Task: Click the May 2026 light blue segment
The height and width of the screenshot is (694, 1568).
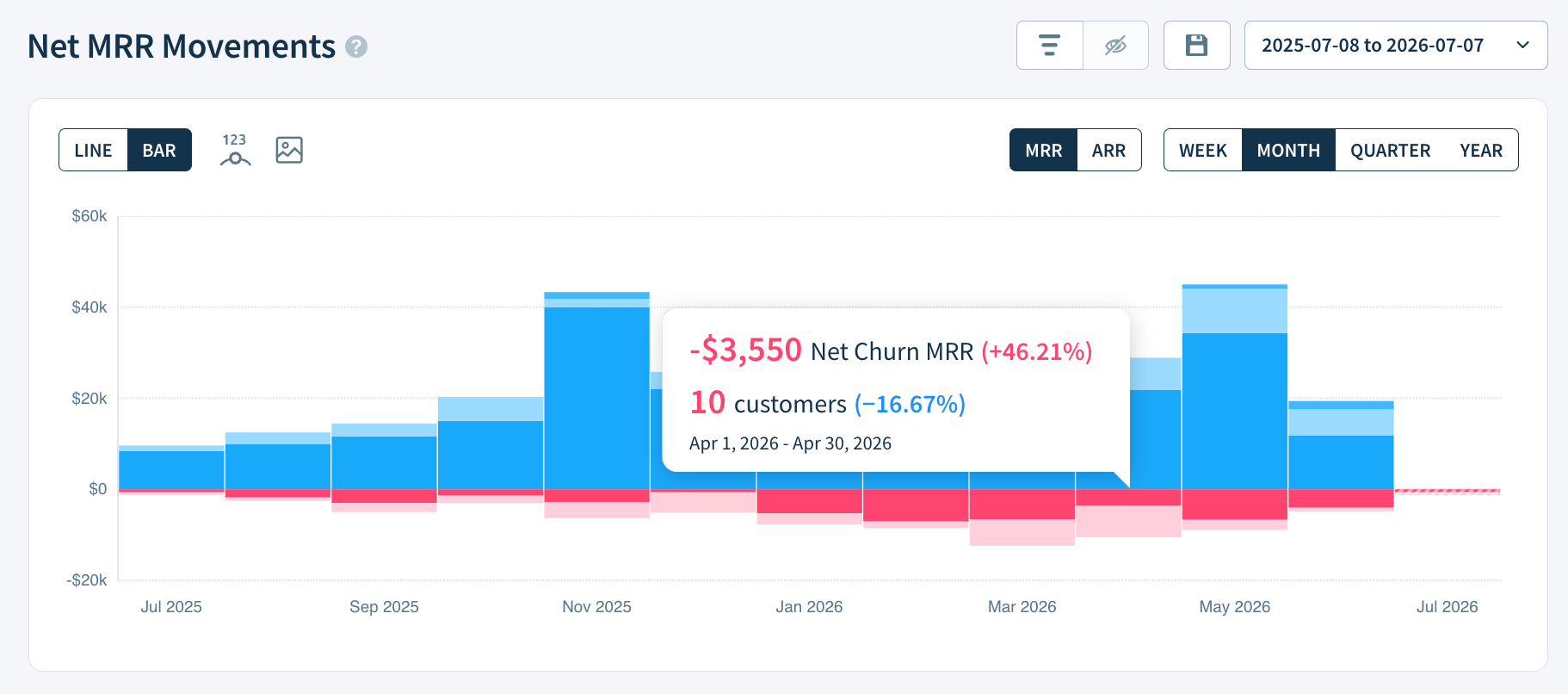Action: pyautogui.click(x=1234, y=311)
